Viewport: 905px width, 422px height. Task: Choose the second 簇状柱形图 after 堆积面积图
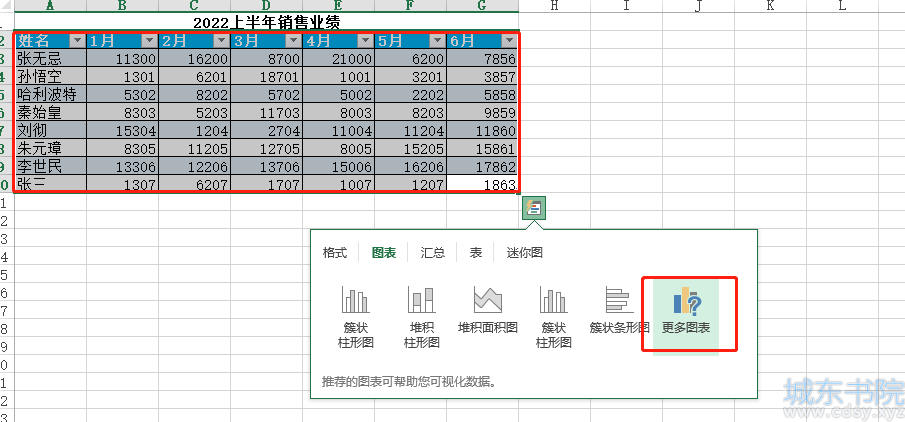[x=554, y=317]
